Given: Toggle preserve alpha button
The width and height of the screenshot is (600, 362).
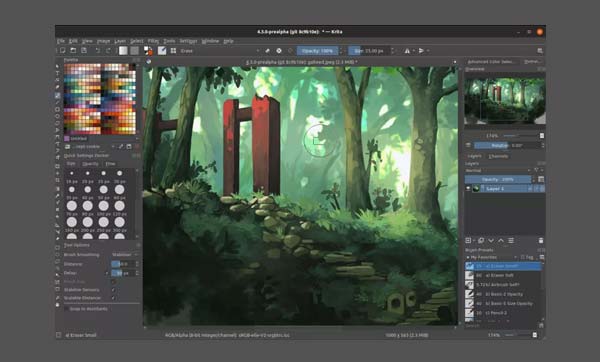Looking at the screenshot, I should [x=279, y=51].
